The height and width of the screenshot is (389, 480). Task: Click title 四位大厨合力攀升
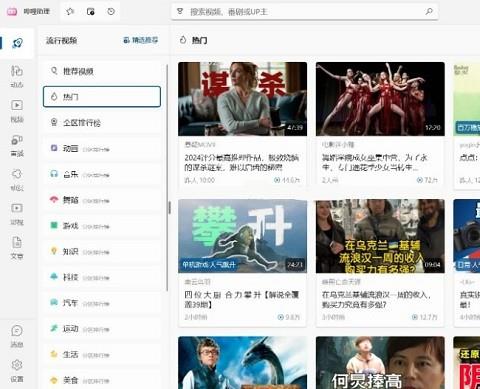click(x=242, y=299)
